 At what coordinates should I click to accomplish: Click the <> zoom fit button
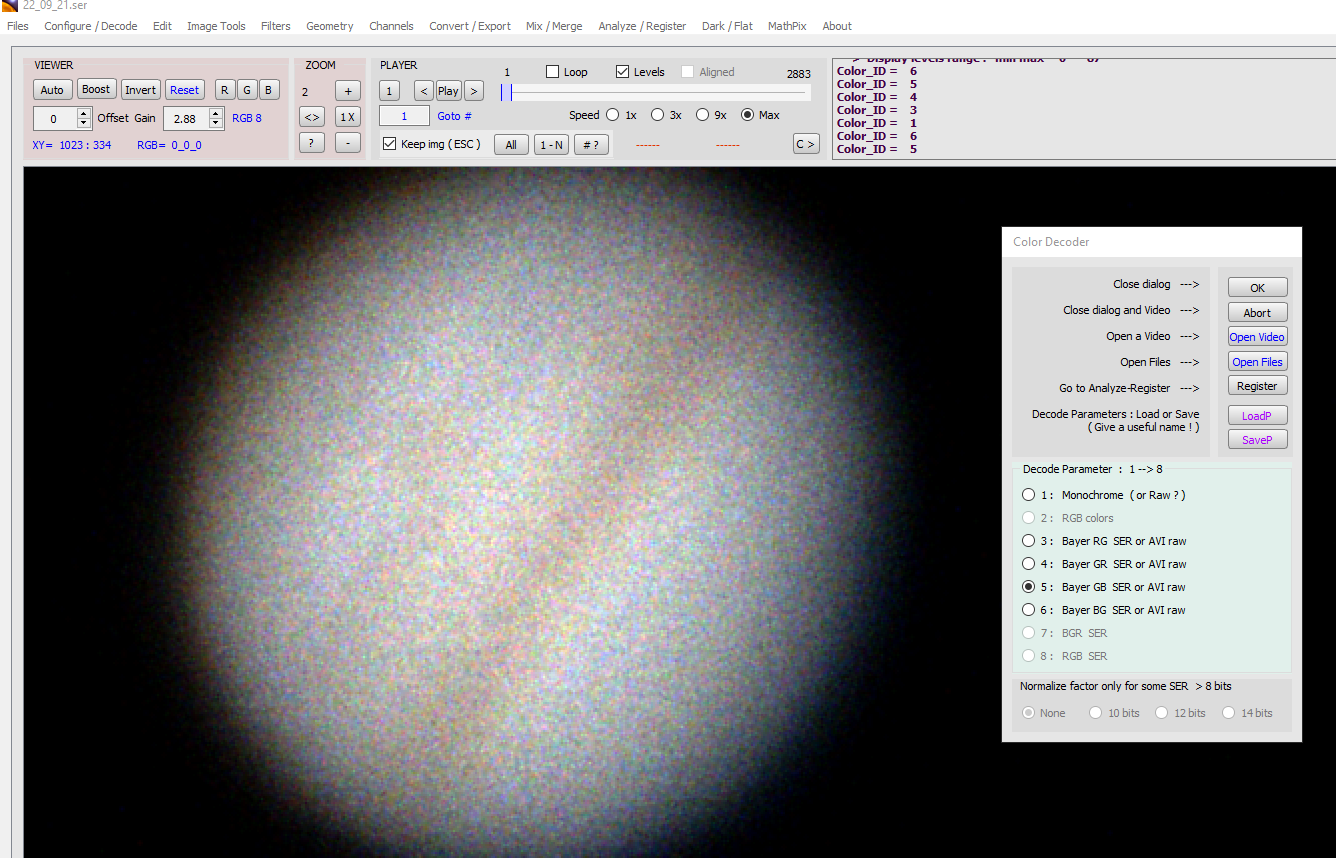coord(312,117)
